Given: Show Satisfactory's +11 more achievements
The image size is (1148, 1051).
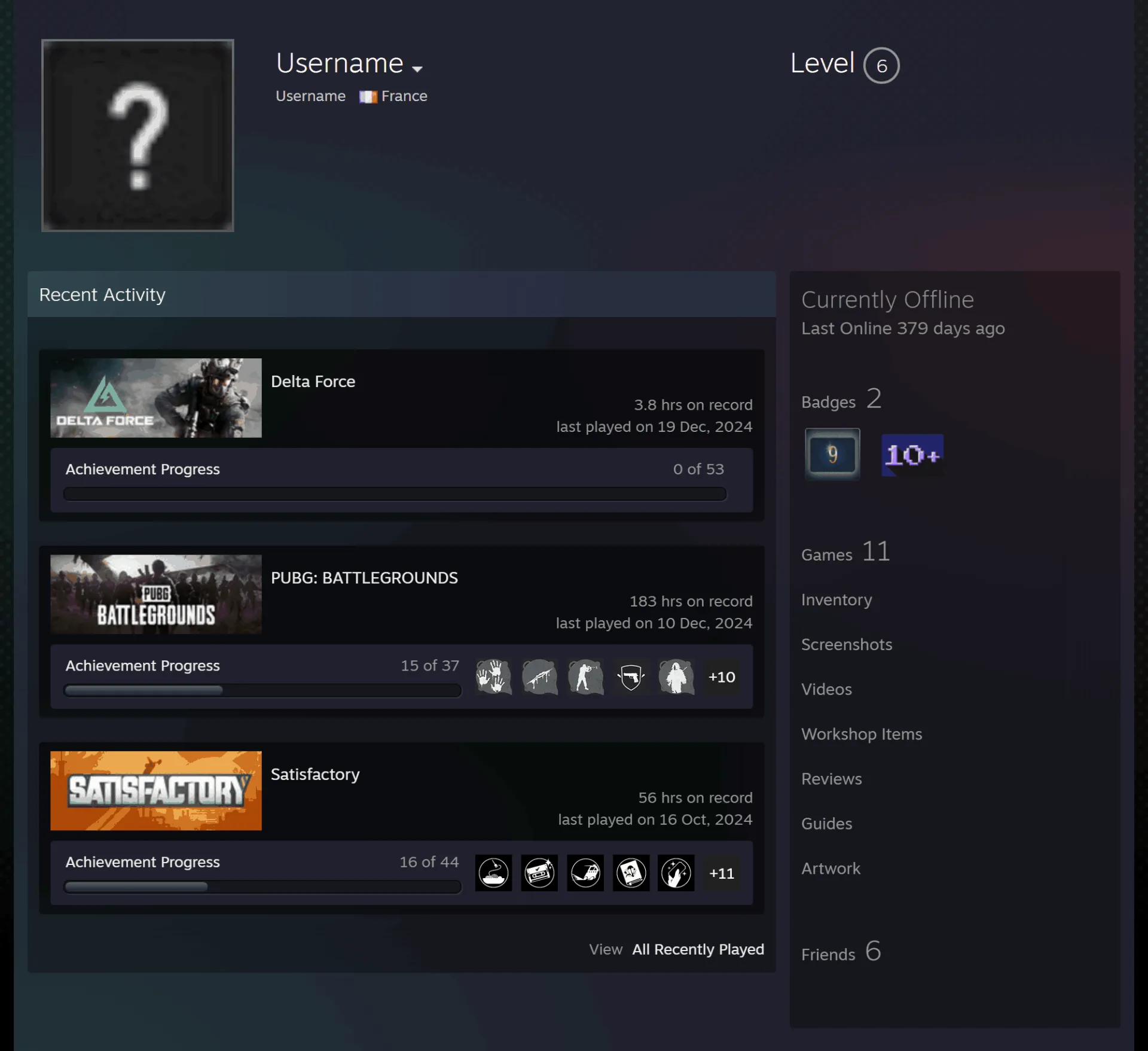Looking at the screenshot, I should (x=722, y=873).
